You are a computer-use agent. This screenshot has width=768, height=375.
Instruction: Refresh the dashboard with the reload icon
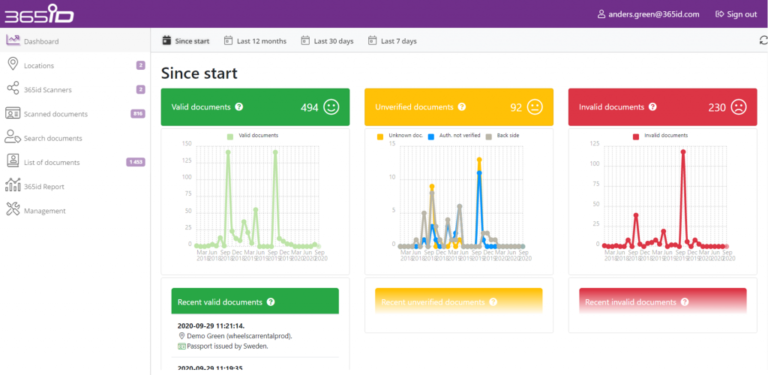(763, 41)
